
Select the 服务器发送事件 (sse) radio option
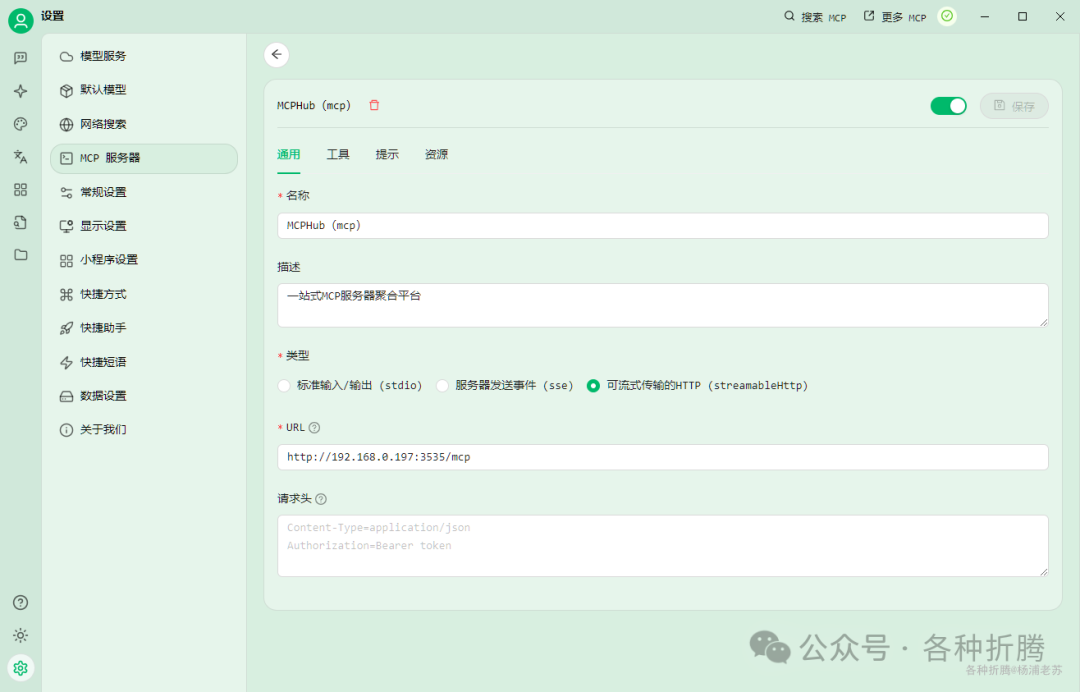click(442, 386)
